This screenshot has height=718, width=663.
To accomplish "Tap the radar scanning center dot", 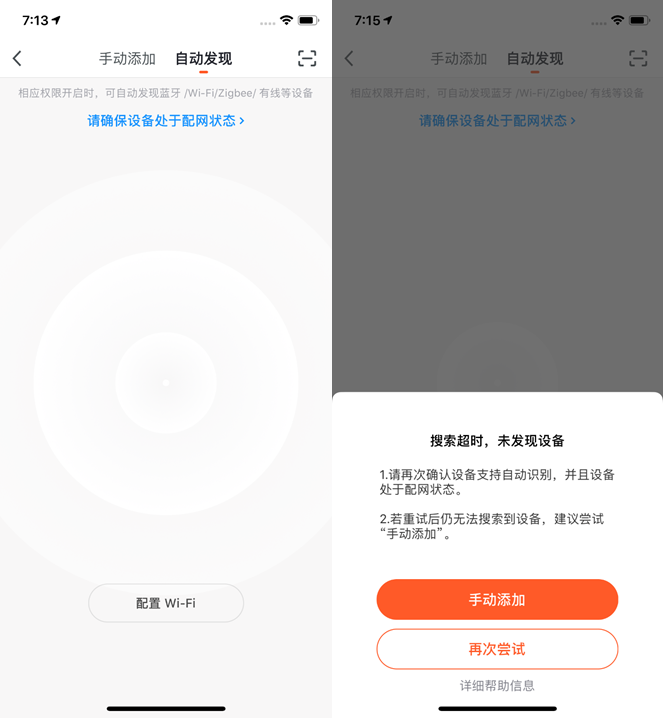I will point(166,383).
